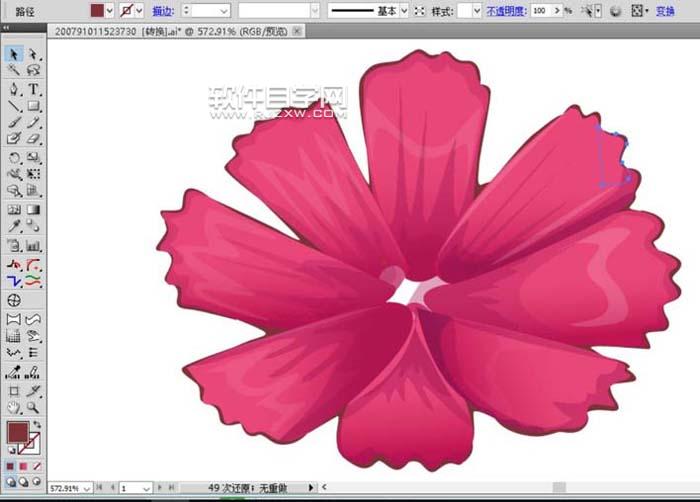
Task: Open the fill color dropdown in control bar
Action: [111, 10]
